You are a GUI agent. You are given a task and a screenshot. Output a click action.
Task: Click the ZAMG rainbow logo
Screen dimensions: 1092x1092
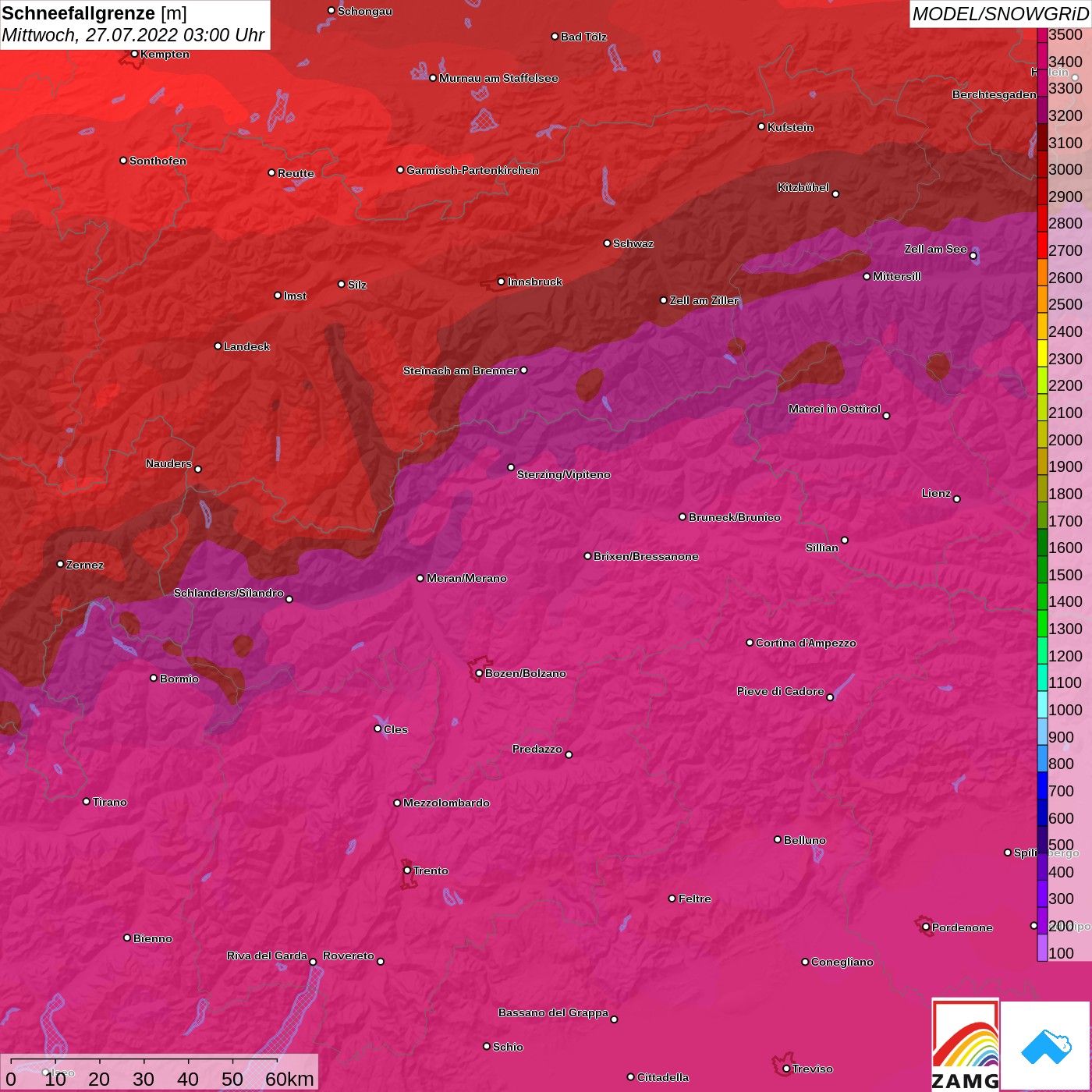tap(966, 1045)
